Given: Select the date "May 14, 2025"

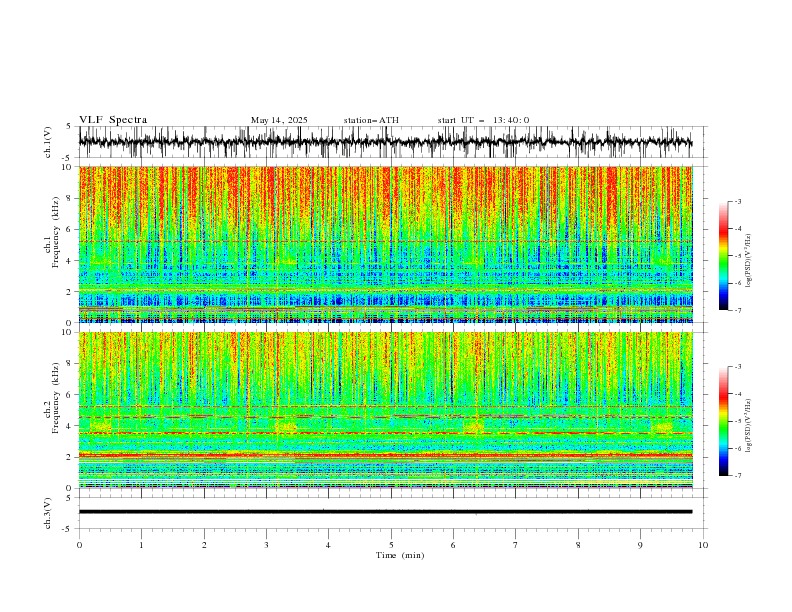Looking at the screenshot, I should (279, 120).
